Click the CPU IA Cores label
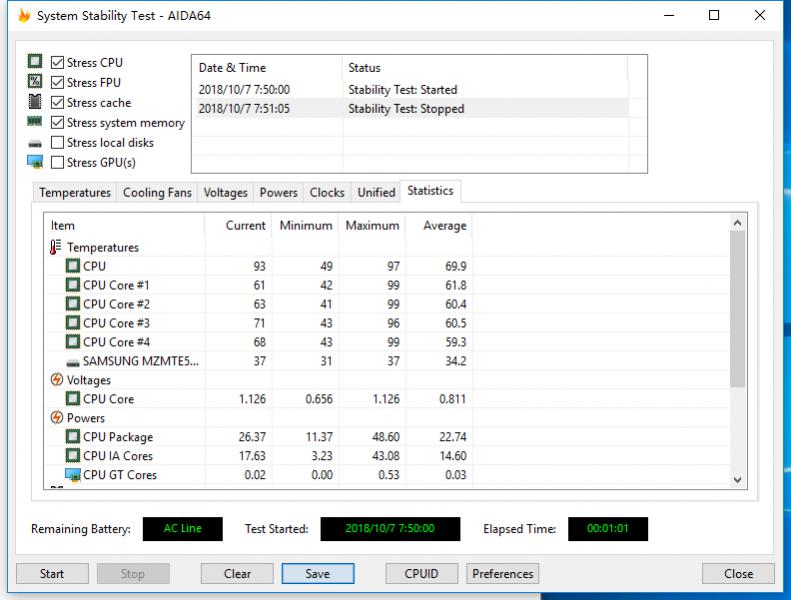The width and height of the screenshot is (791, 600). (118, 456)
